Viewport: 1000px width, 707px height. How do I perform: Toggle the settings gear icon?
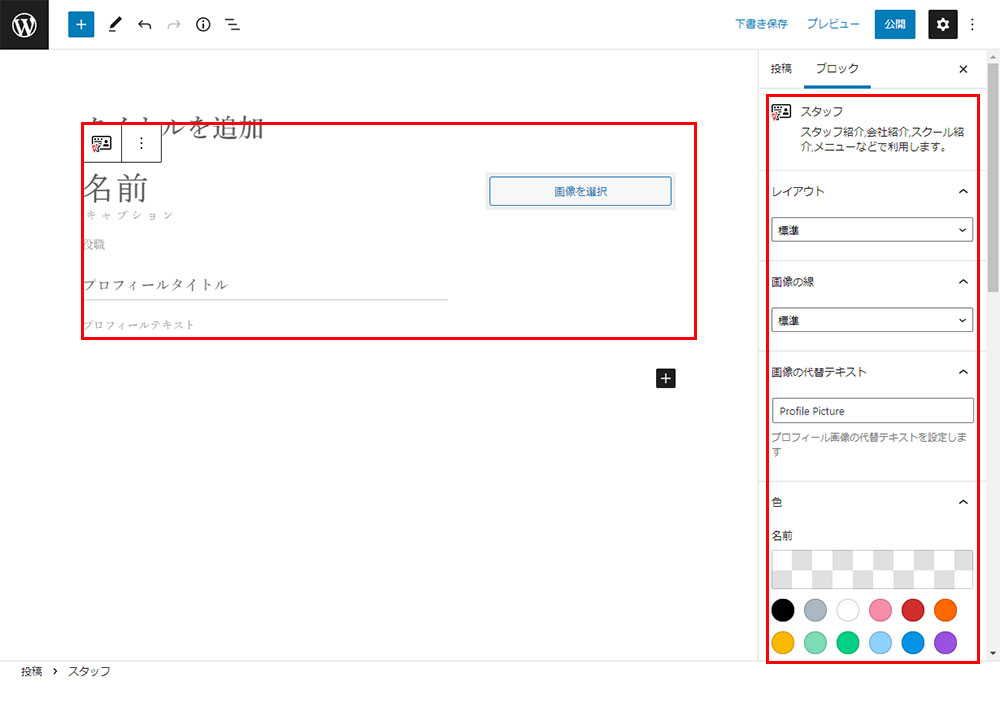[942, 24]
